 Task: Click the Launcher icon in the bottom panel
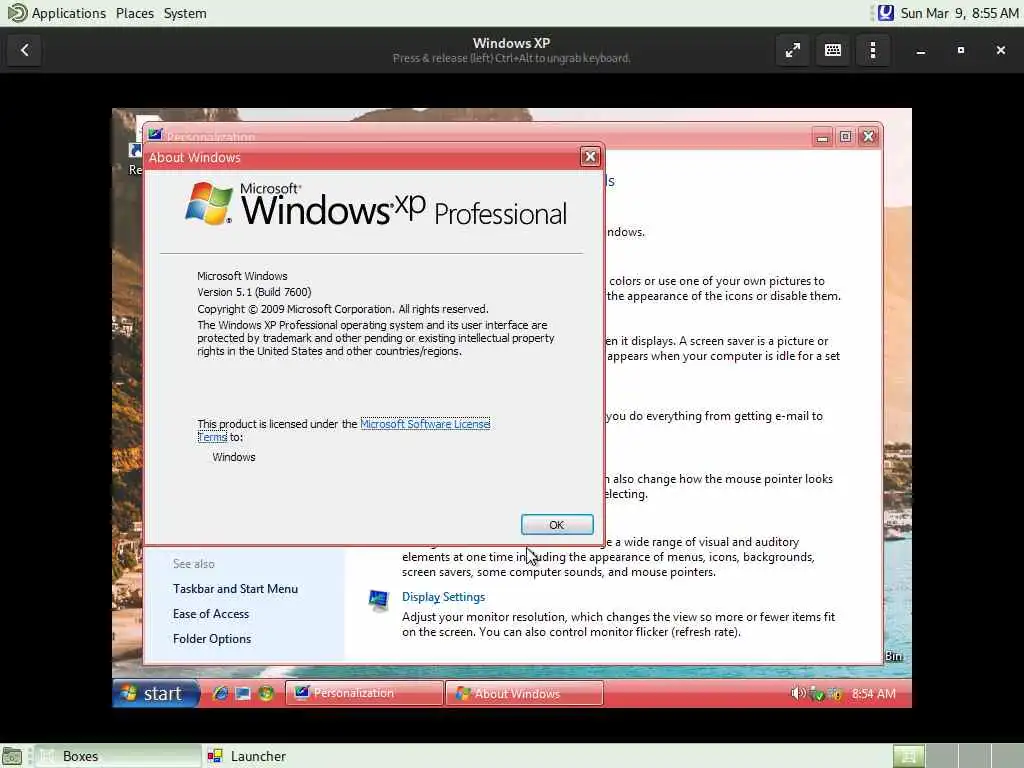click(x=215, y=756)
